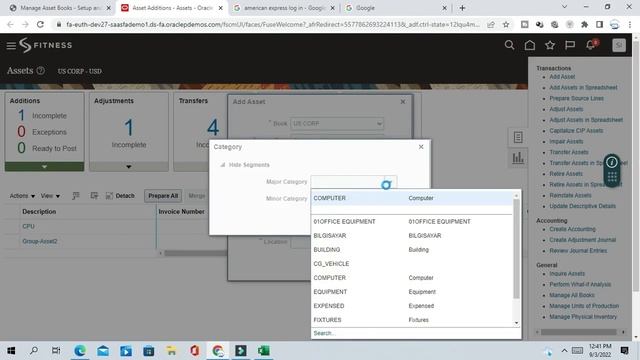The height and width of the screenshot is (360, 640).
Task: Select CG_VEHICLE category
Action: 412,264
